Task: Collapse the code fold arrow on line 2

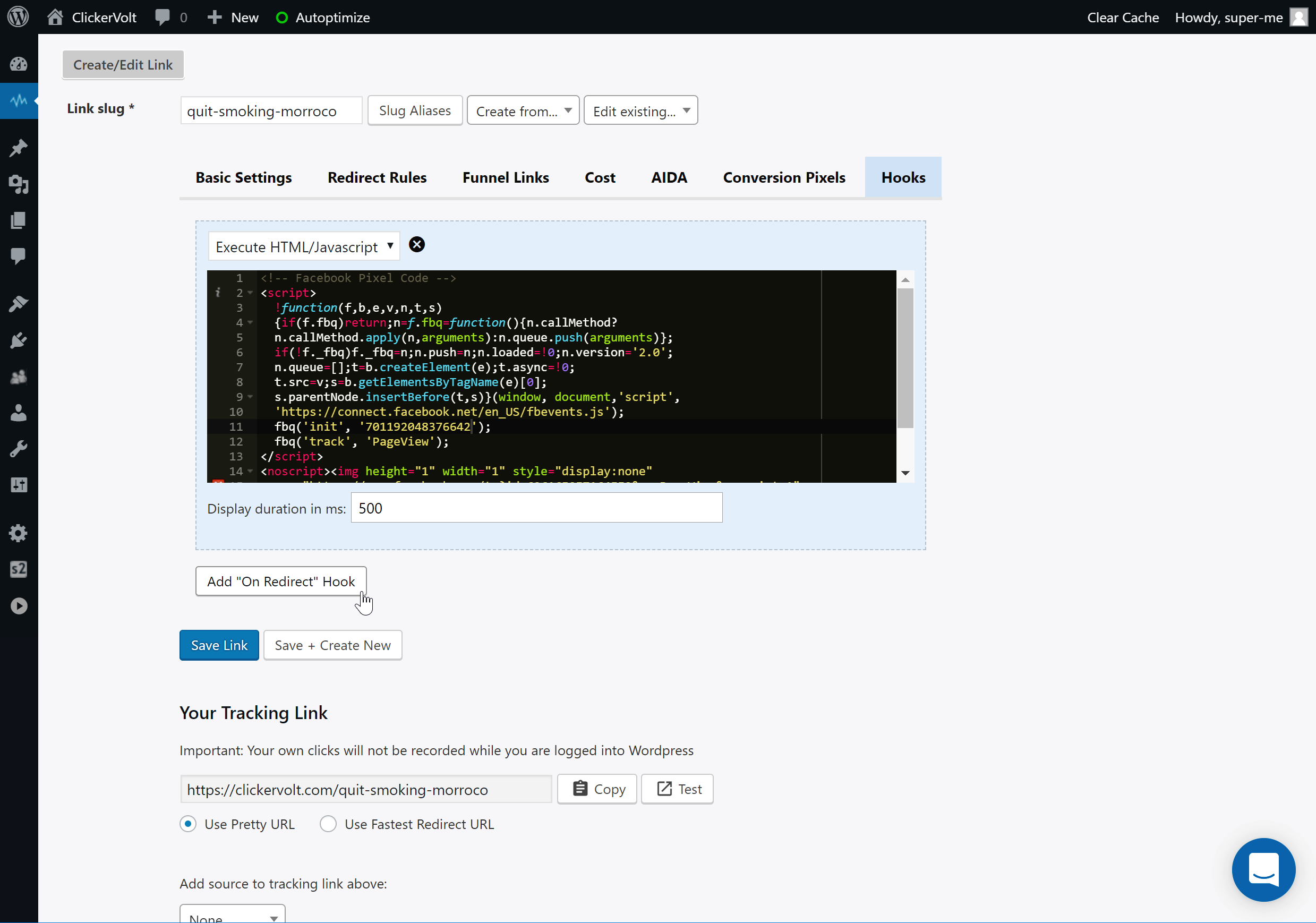Action: coord(251,293)
